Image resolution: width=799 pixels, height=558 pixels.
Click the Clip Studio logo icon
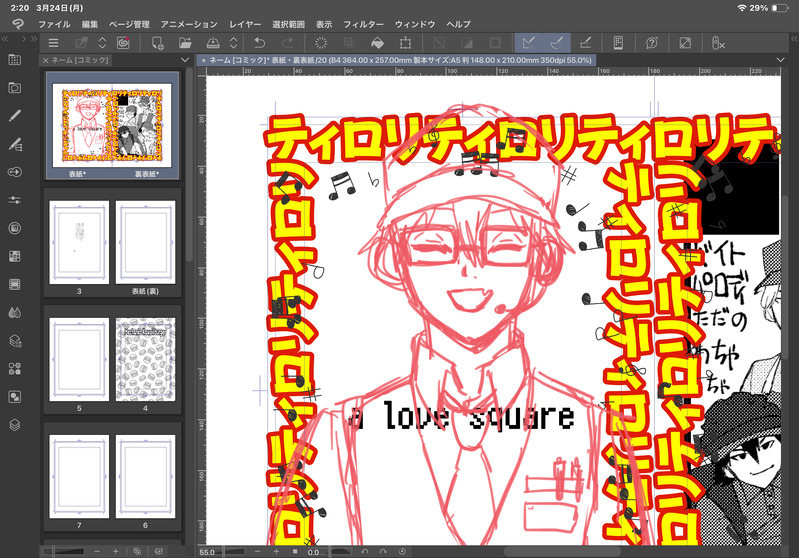coord(17,24)
